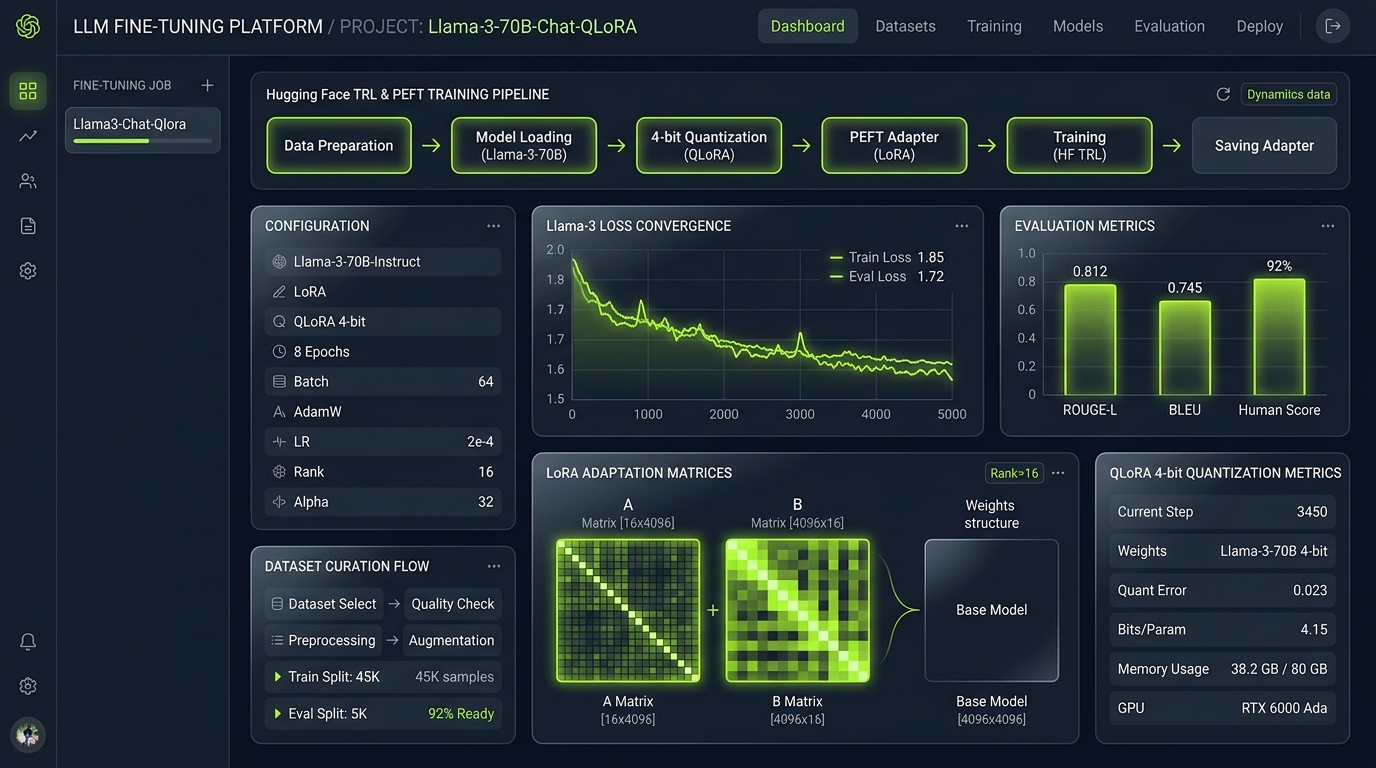The width and height of the screenshot is (1376, 768).
Task: Open the Datasets tab
Action: (x=905, y=26)
